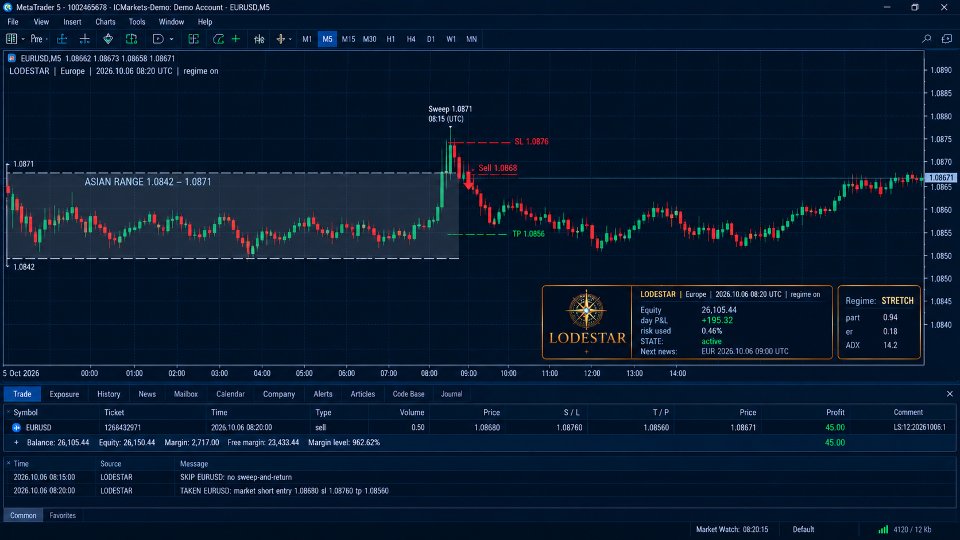Switch to the Mailbox tab

(186, 394)
